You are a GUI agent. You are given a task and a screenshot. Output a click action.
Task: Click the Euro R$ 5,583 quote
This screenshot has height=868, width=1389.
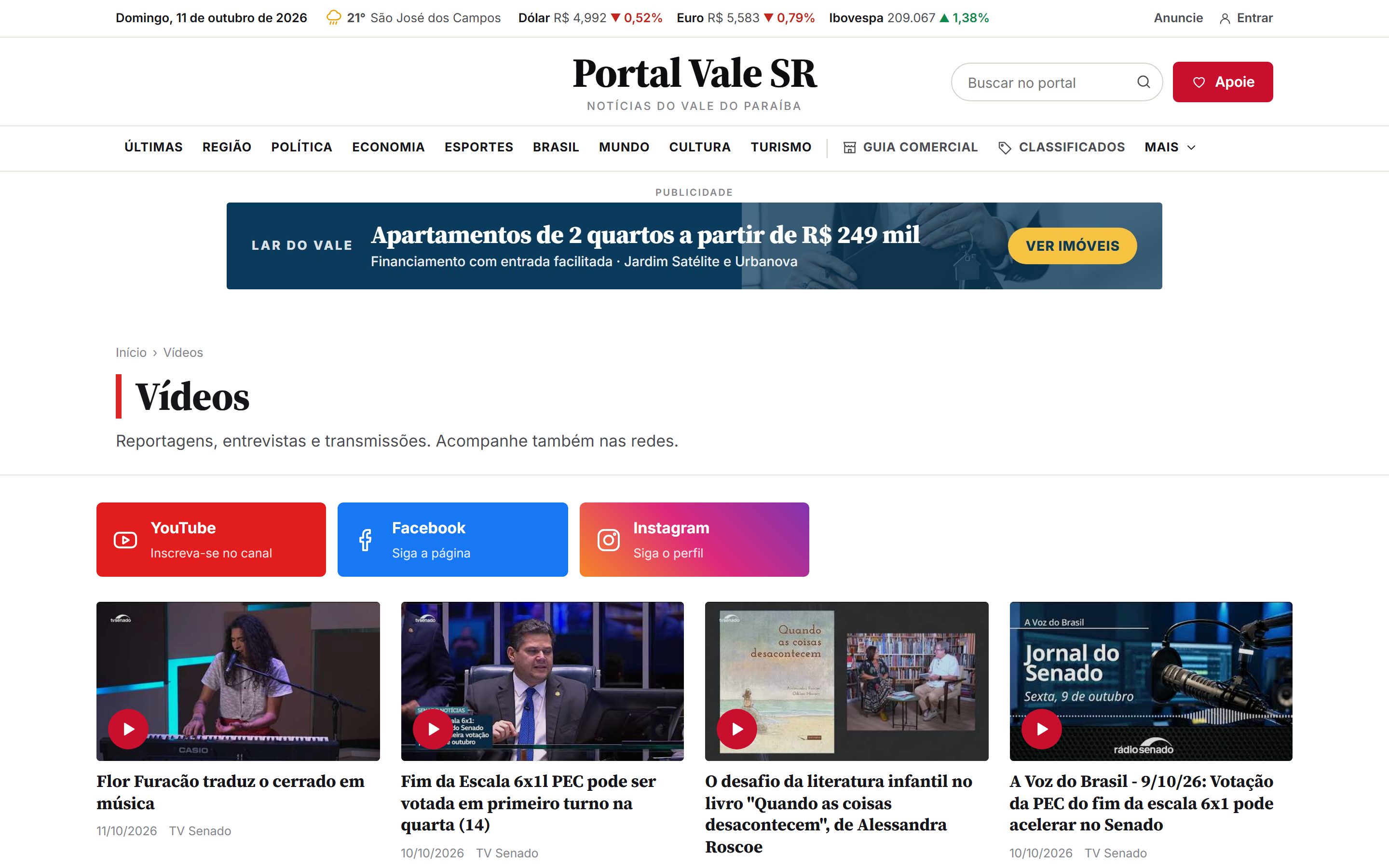[x=746, y=18]
